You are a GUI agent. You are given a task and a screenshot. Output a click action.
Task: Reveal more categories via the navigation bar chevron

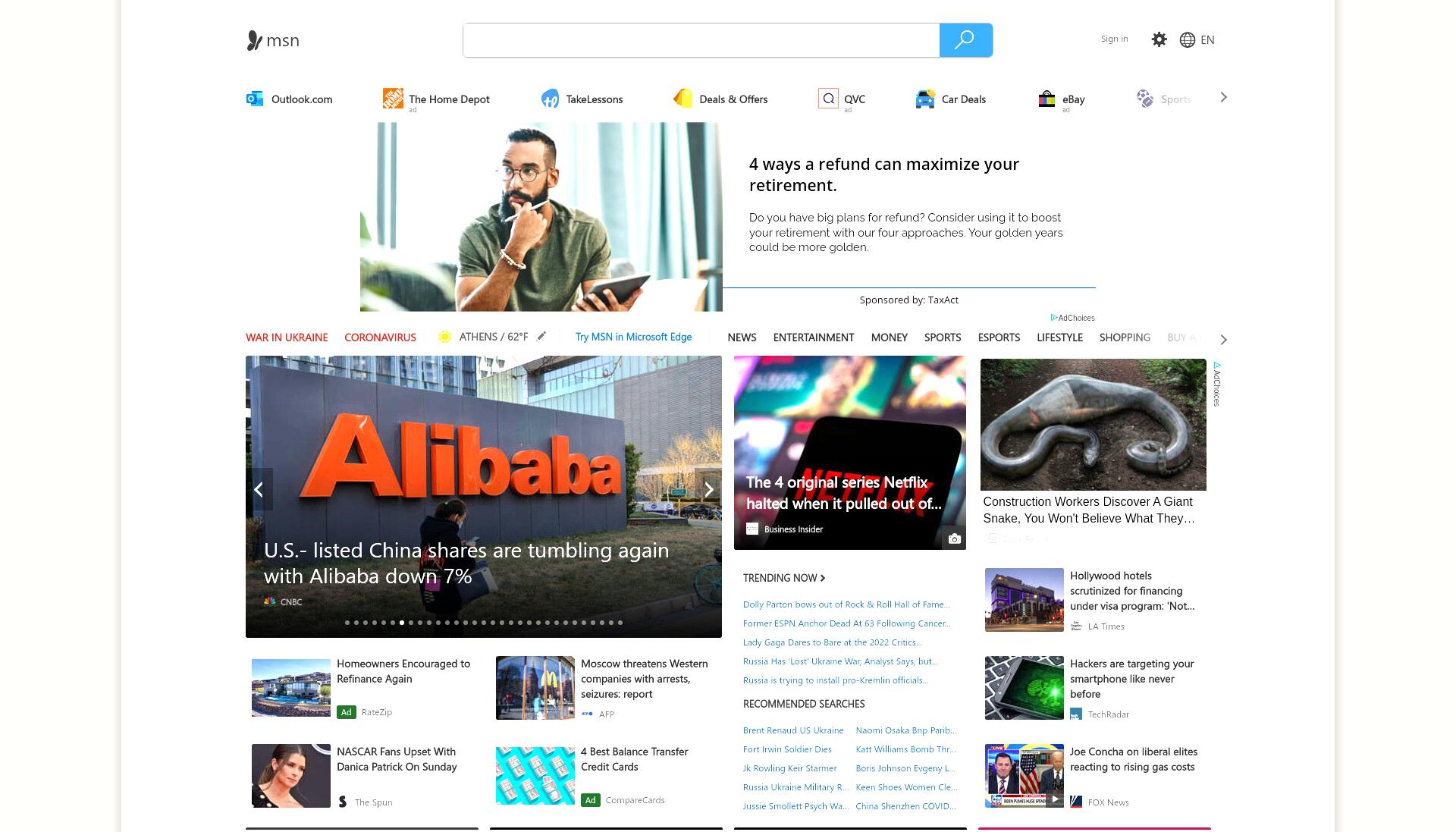click(x=1223, y=339)
